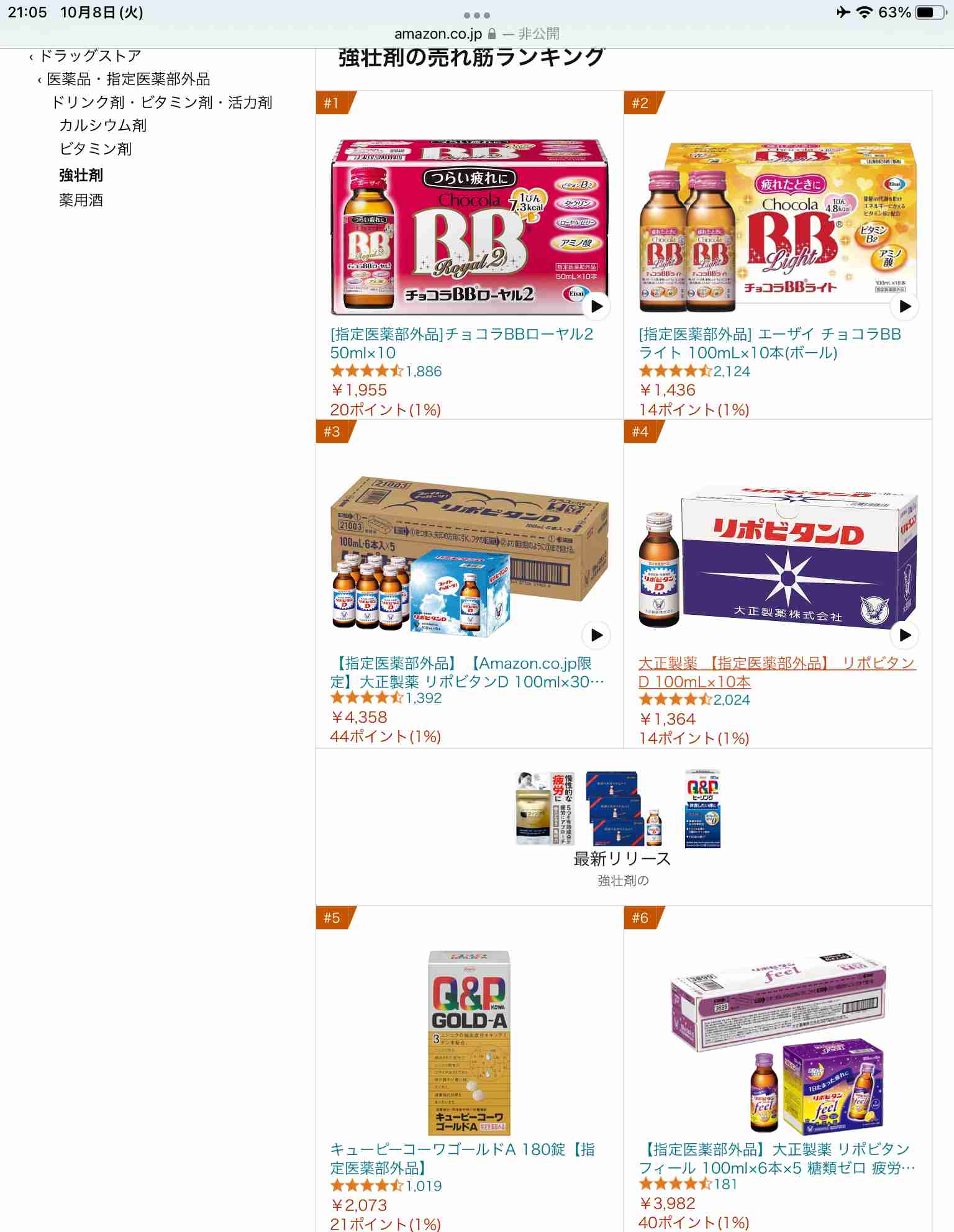Select 薬用酒 subcategory

tap(81, 200)
